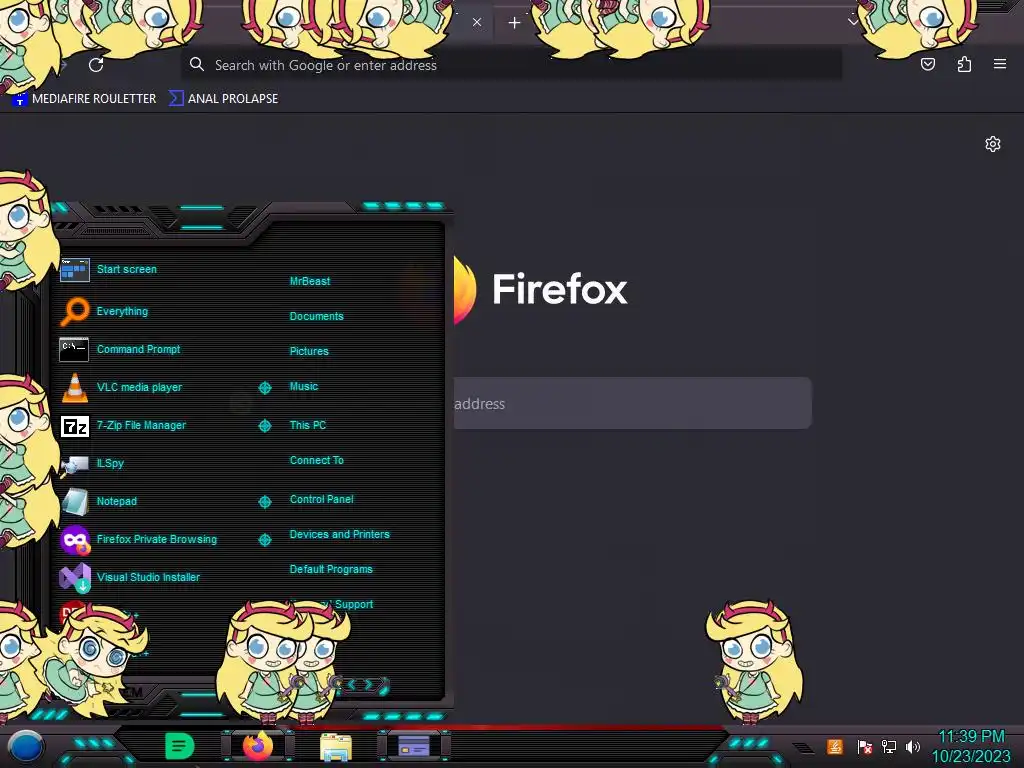Viewport: 1024px width, 768px height.
Task: Open File Explorer from the taskbar
Action: [x=336, y=746]
